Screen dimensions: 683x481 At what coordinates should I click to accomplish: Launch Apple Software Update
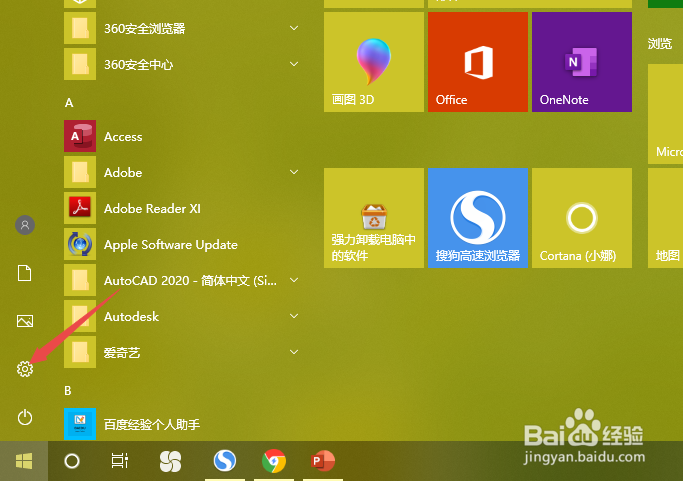pyautogui.click(x=181, y=244)
